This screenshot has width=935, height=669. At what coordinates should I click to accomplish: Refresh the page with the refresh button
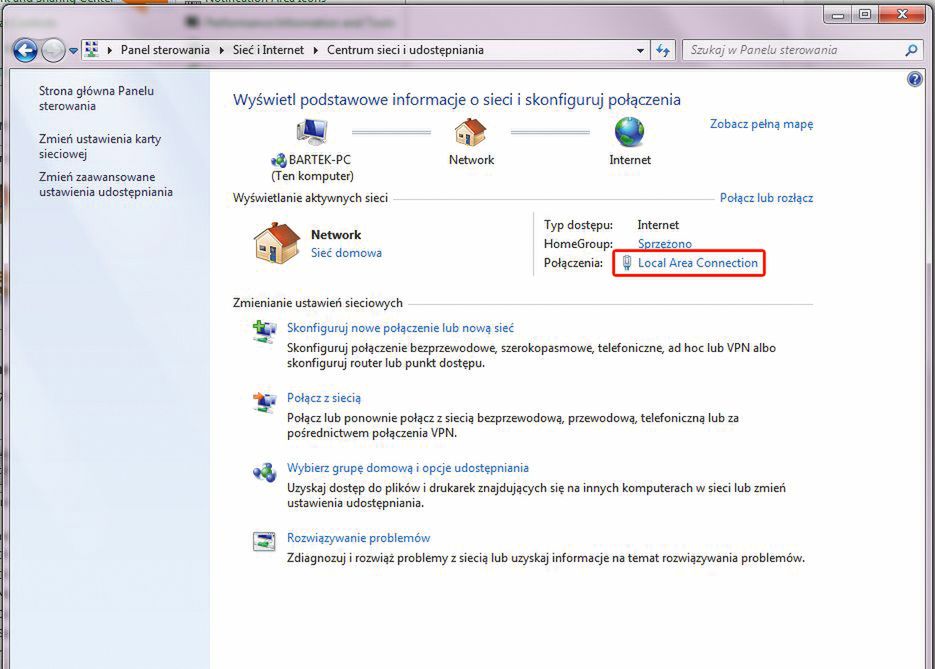[x=662, y=51]
